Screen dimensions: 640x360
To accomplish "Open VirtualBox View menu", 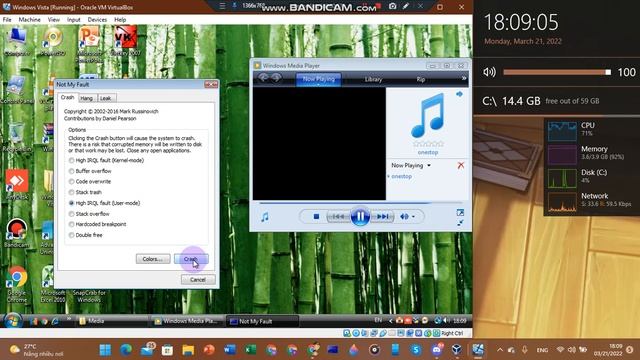I will tap(53, 20).
